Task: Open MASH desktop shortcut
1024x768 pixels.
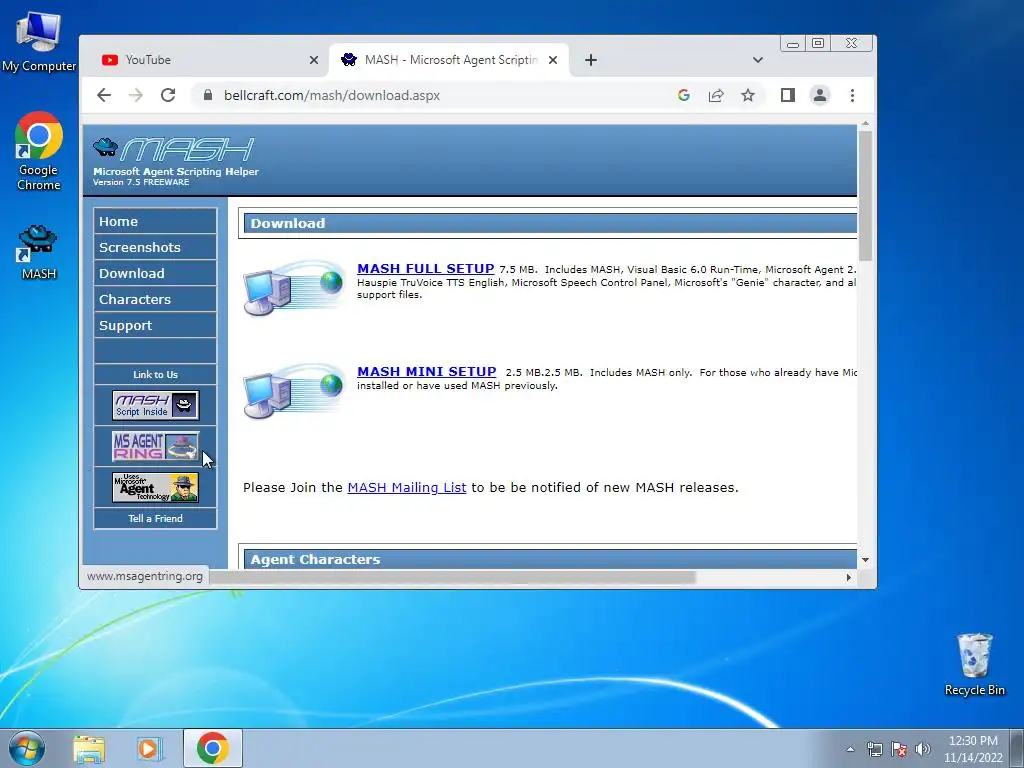Action: click(39, 252)
